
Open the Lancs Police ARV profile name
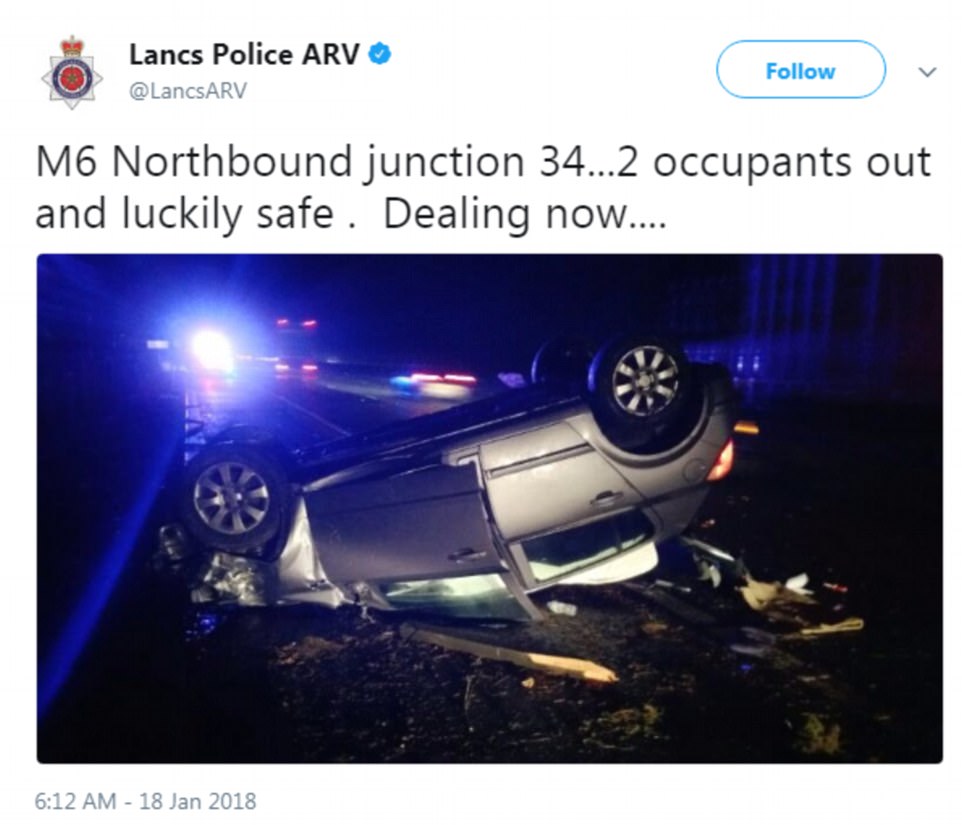click(x=244, y=55)
